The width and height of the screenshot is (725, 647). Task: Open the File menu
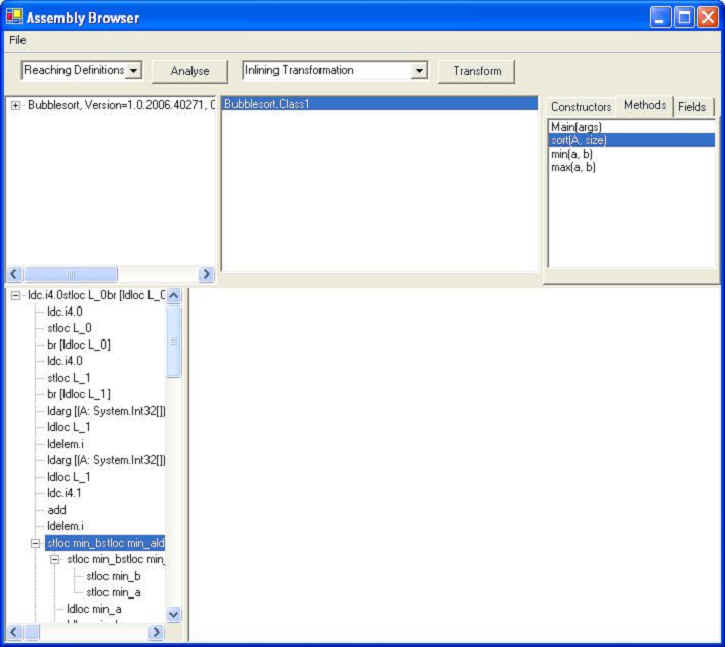pyautogui.click(x=18, y=40)
